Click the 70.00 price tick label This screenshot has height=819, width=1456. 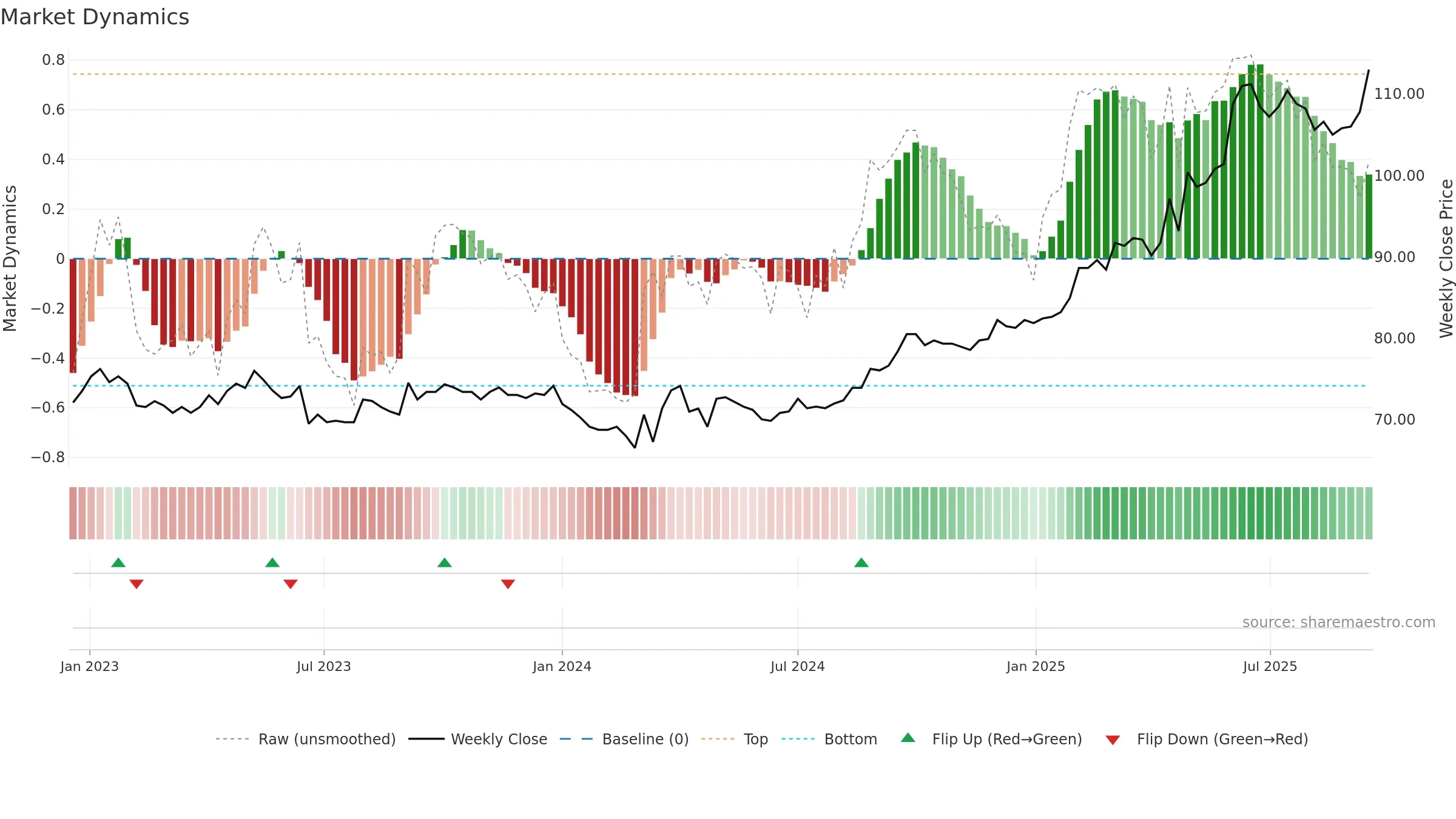tap(1395, 420)
